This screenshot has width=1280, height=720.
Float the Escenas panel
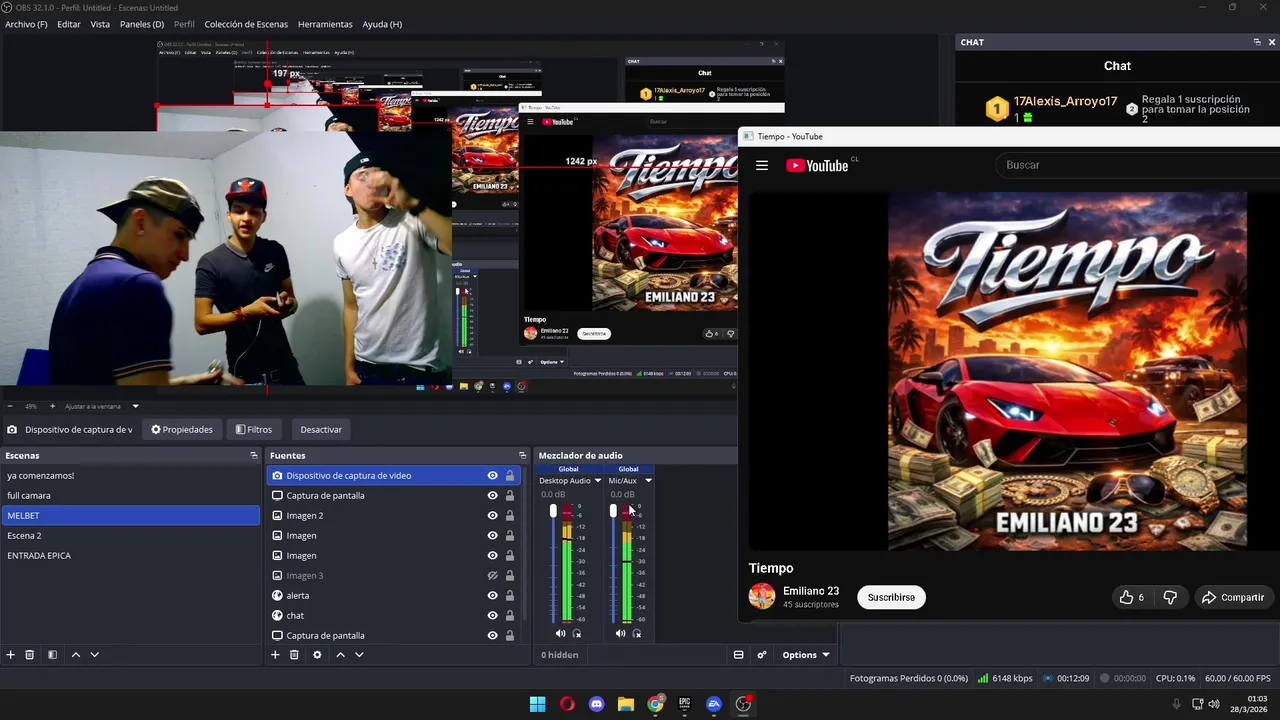pos(254,455)
